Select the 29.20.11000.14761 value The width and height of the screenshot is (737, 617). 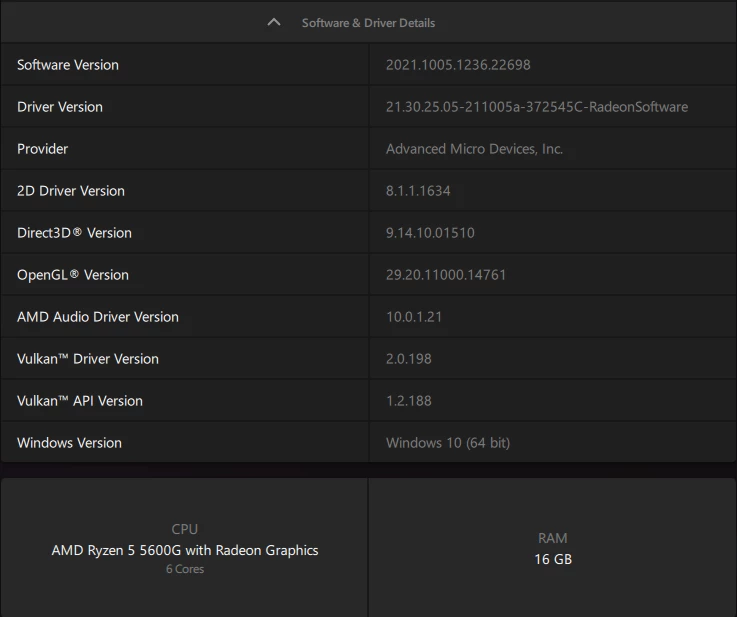point(446,275)
